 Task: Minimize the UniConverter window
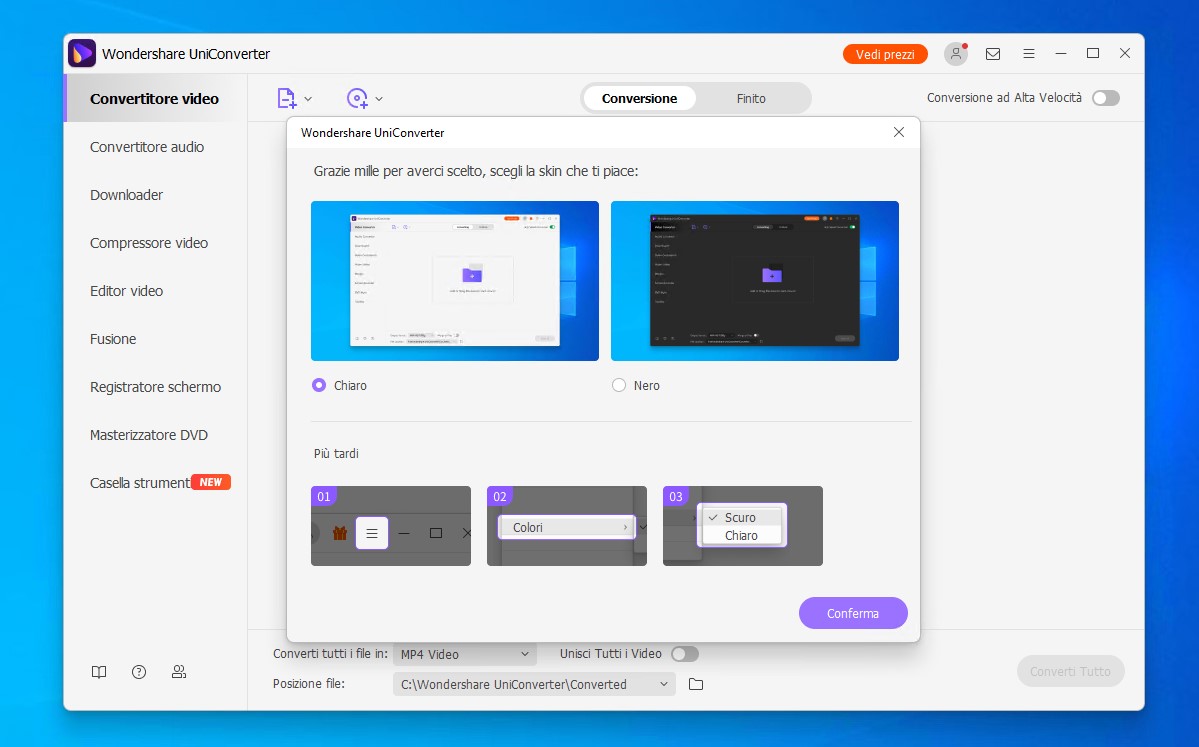(1061, 54)
